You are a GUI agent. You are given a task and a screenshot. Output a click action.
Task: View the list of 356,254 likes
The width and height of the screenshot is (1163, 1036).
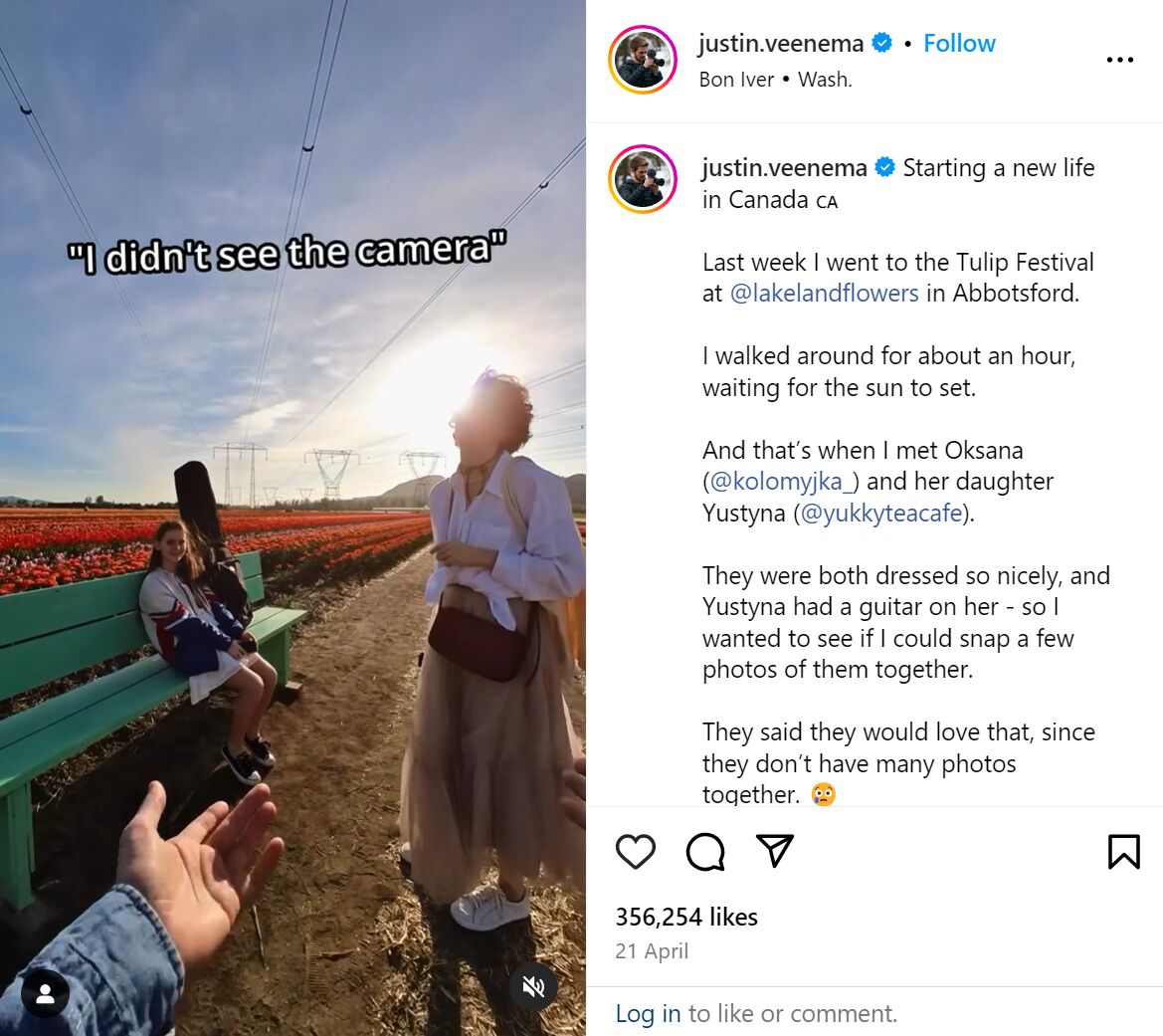pyautogui.click(x=686, y=917)
